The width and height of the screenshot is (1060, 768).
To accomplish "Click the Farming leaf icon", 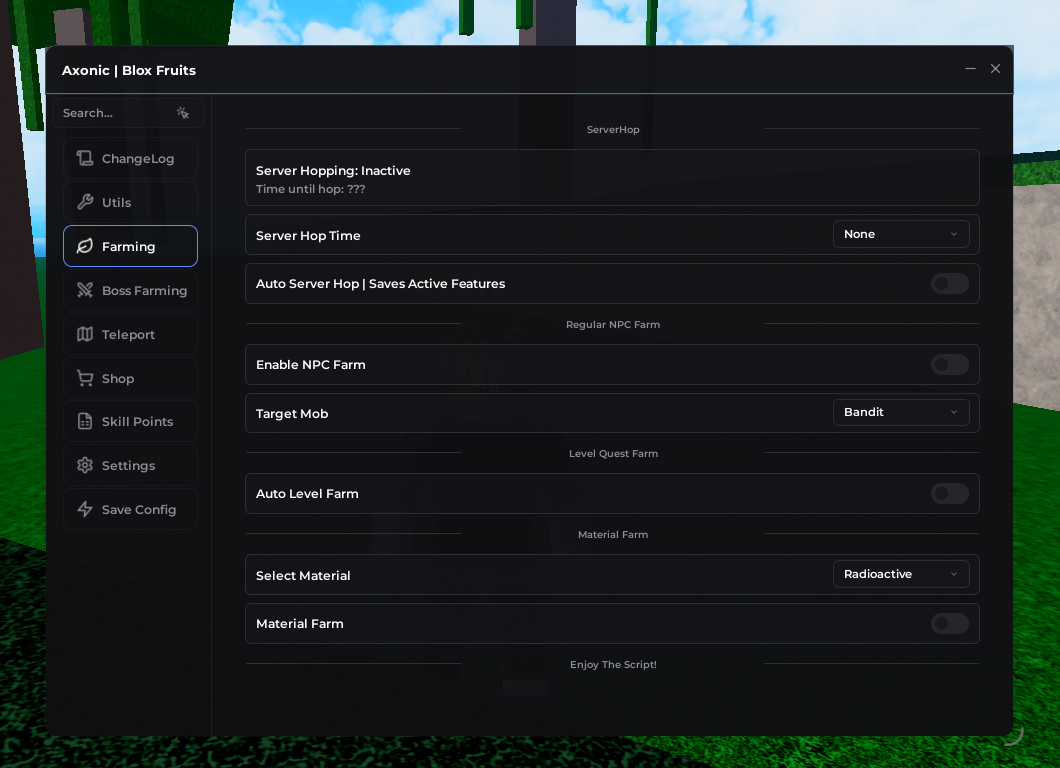I will pos(85,246).
